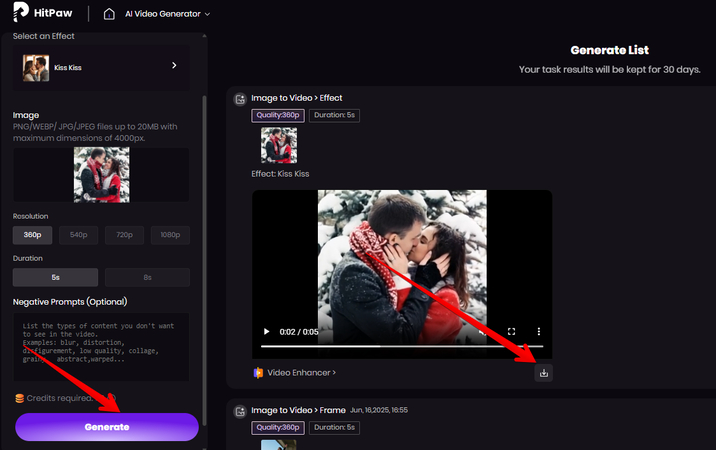Go to the home icon

(x=109, y=14)
